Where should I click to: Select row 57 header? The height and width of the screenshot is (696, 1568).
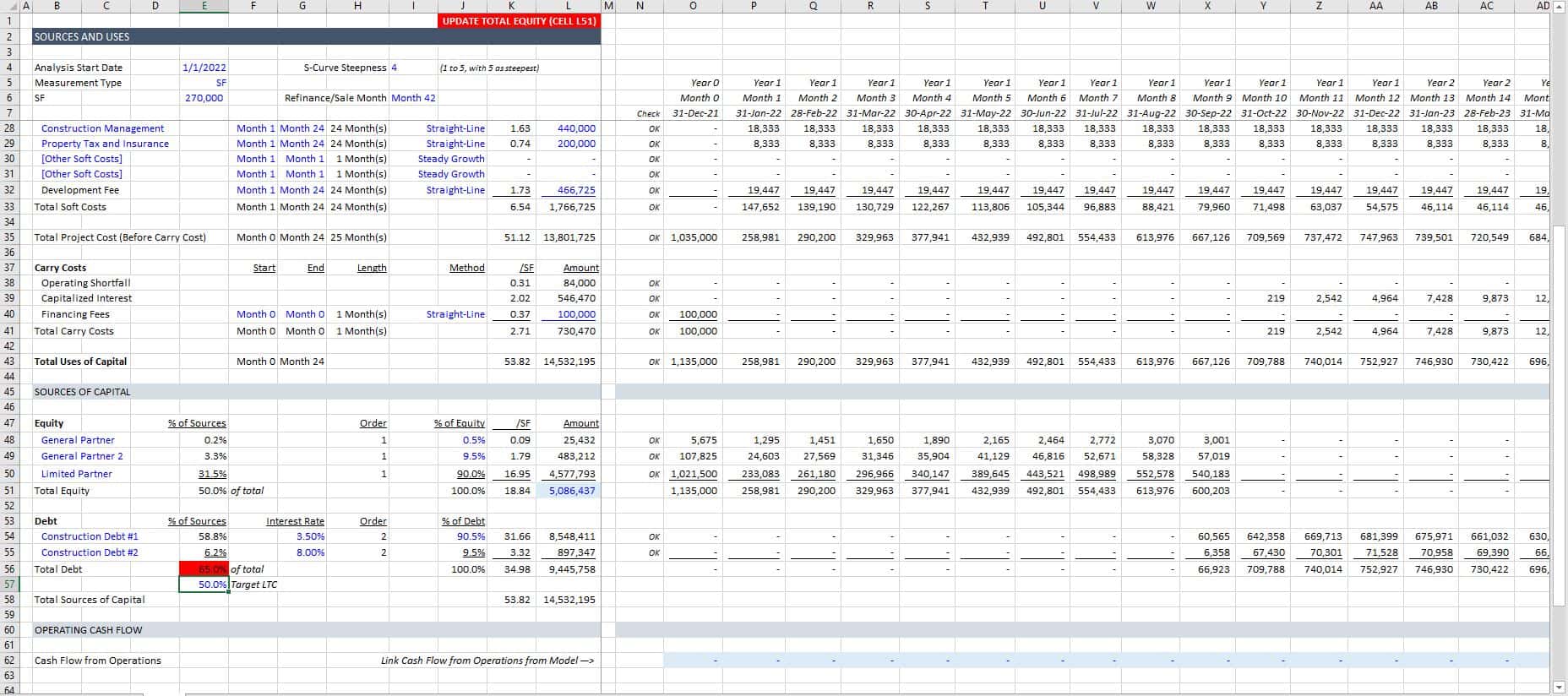(x=8, y=585)
